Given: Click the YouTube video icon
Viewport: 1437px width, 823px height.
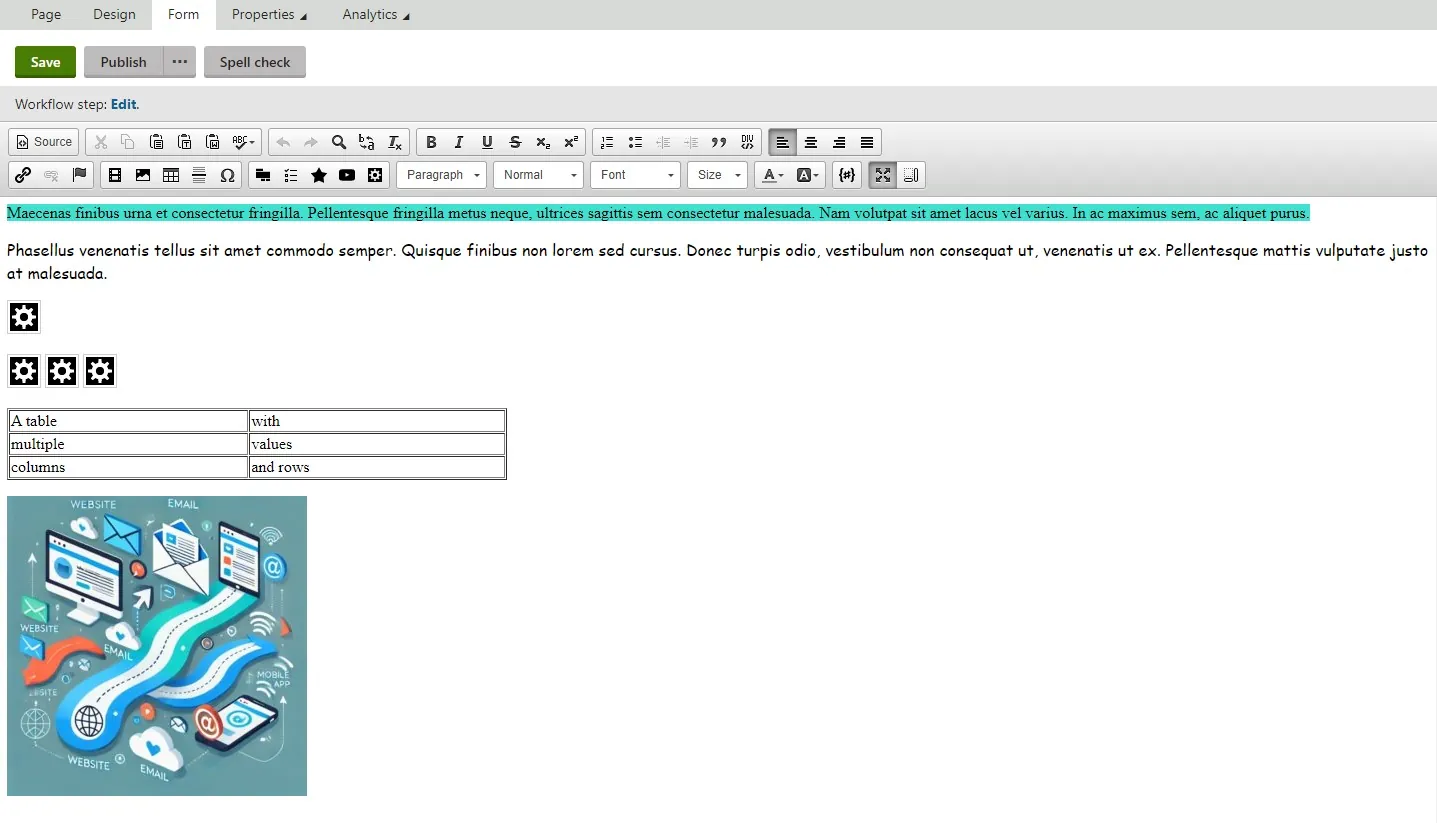Looking at the screenshot, I should click(347, 175).
